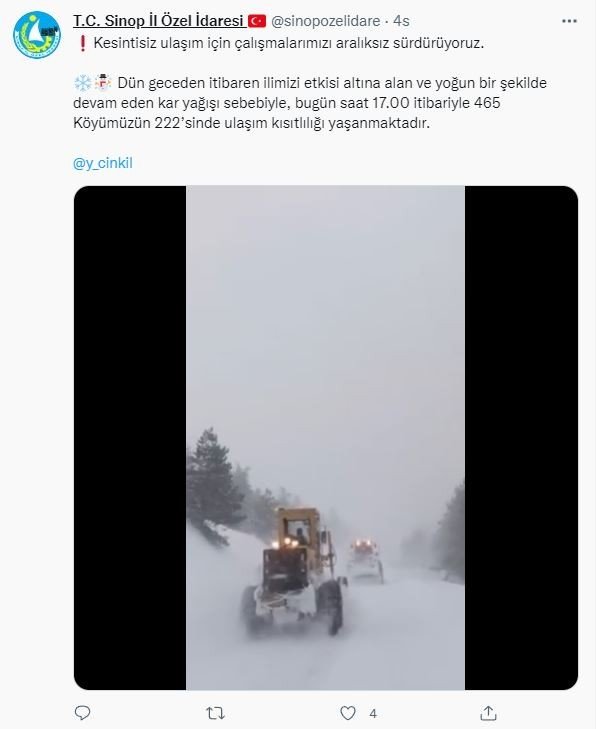Open the three-dot more options menu
Image resolution: width=597 pixels, height=729 pixels.
point(570,21)
